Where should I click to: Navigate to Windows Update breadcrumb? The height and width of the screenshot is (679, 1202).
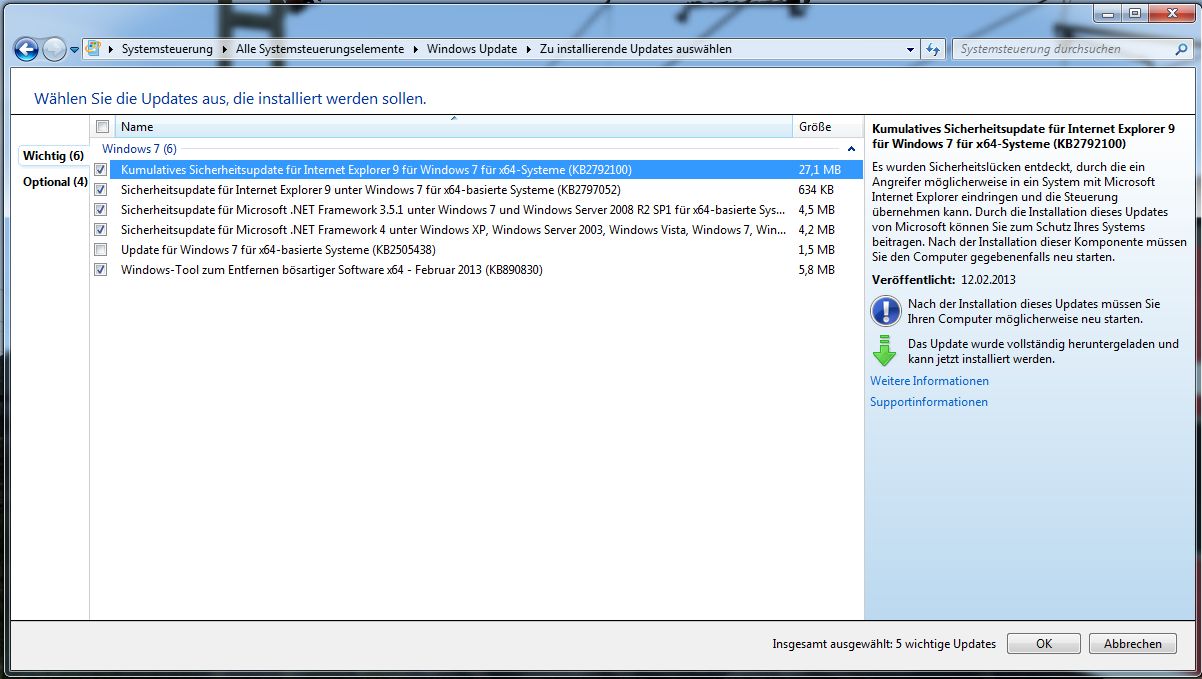(472, 49)
